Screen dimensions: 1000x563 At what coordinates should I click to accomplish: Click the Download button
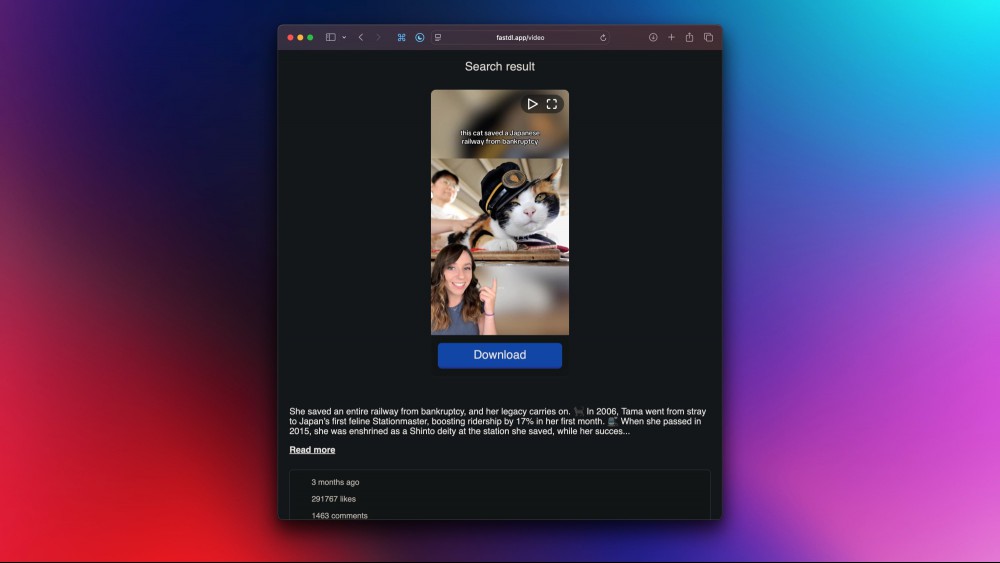click(500, 355)
